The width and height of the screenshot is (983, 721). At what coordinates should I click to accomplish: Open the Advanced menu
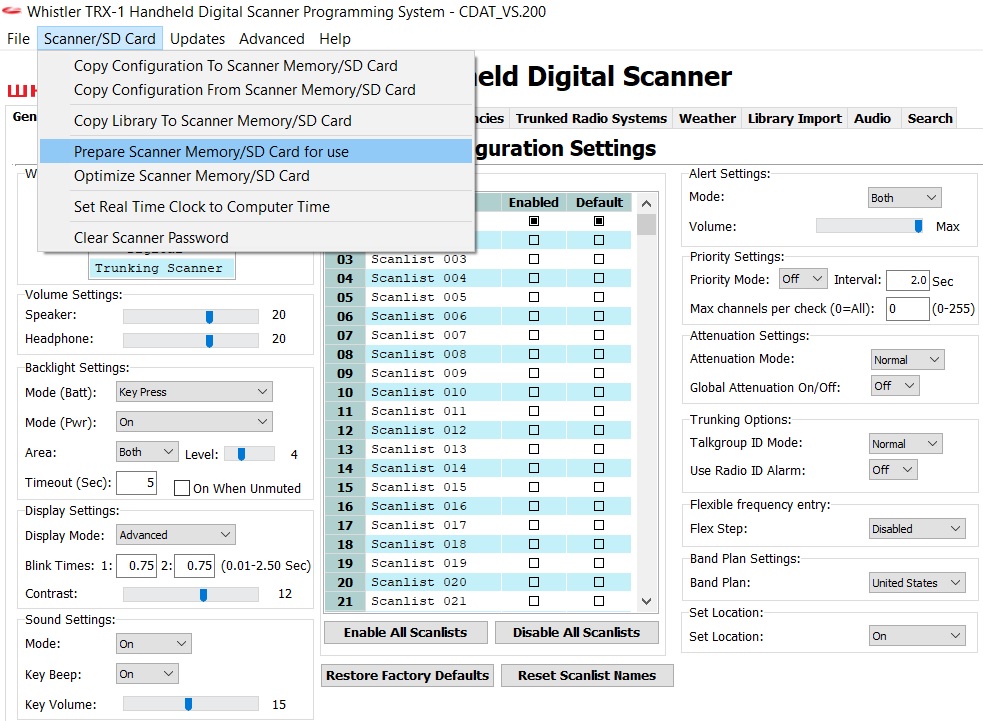271,39
